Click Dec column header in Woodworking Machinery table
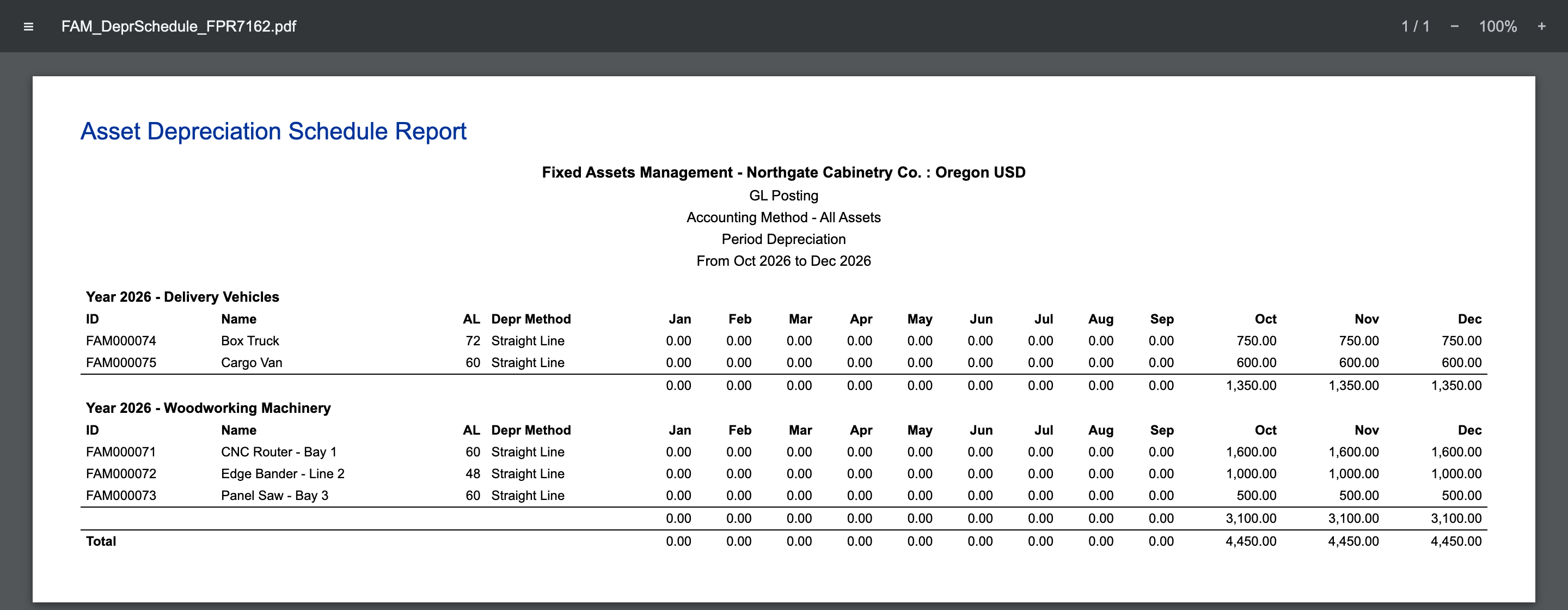This screenshot has width=1568, height=610. pos(1469,430)
